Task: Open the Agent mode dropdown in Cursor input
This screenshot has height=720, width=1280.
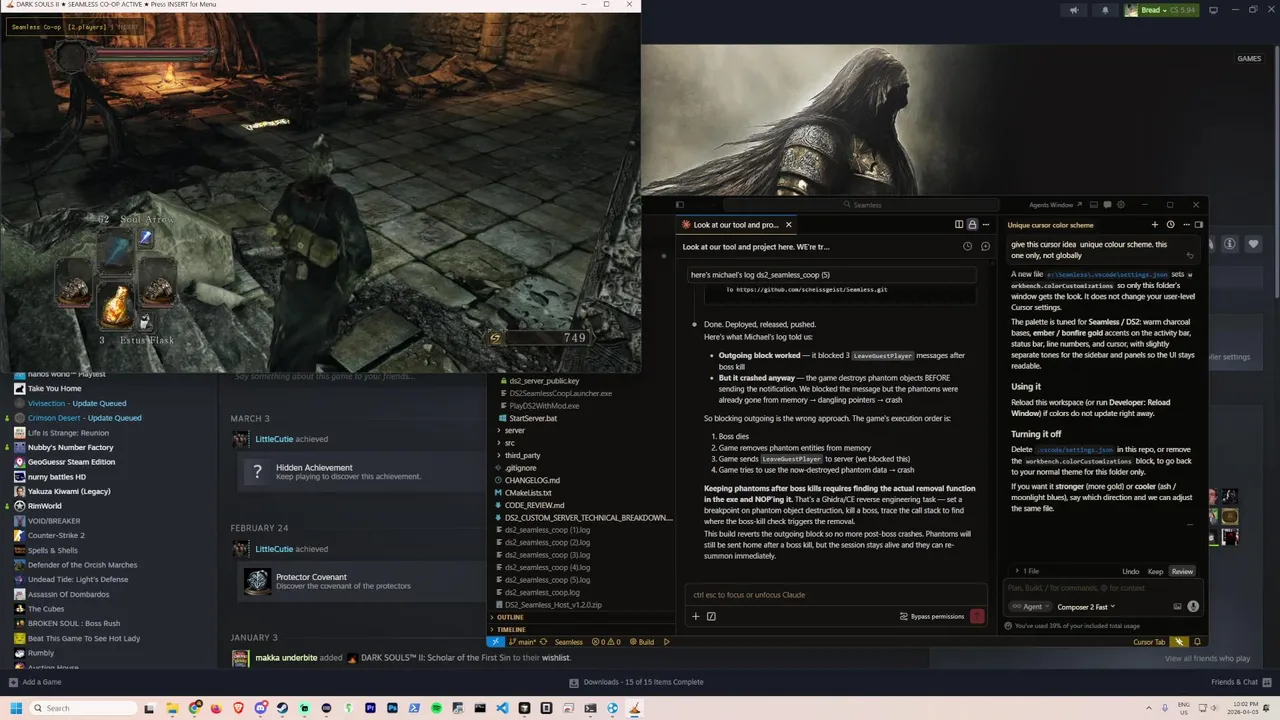Action: (x=1030, y=606)
